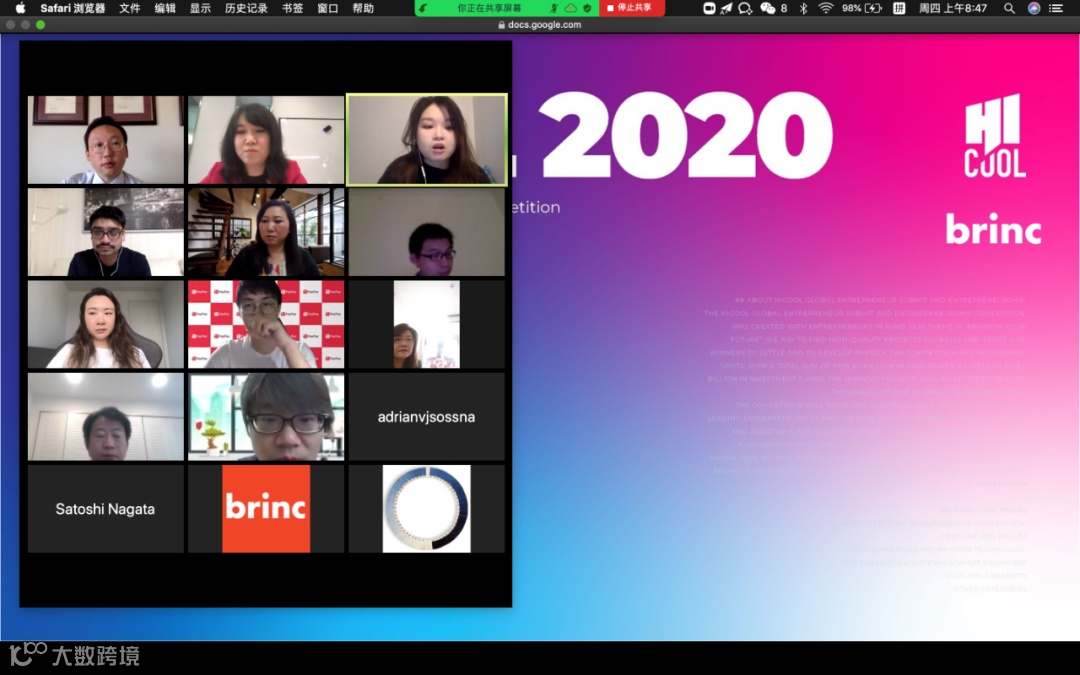This screenshot has width=1080, height=675.
Task: Toggle the muted microphone icon in sharing bar
Action: click(x=554, y=8)
